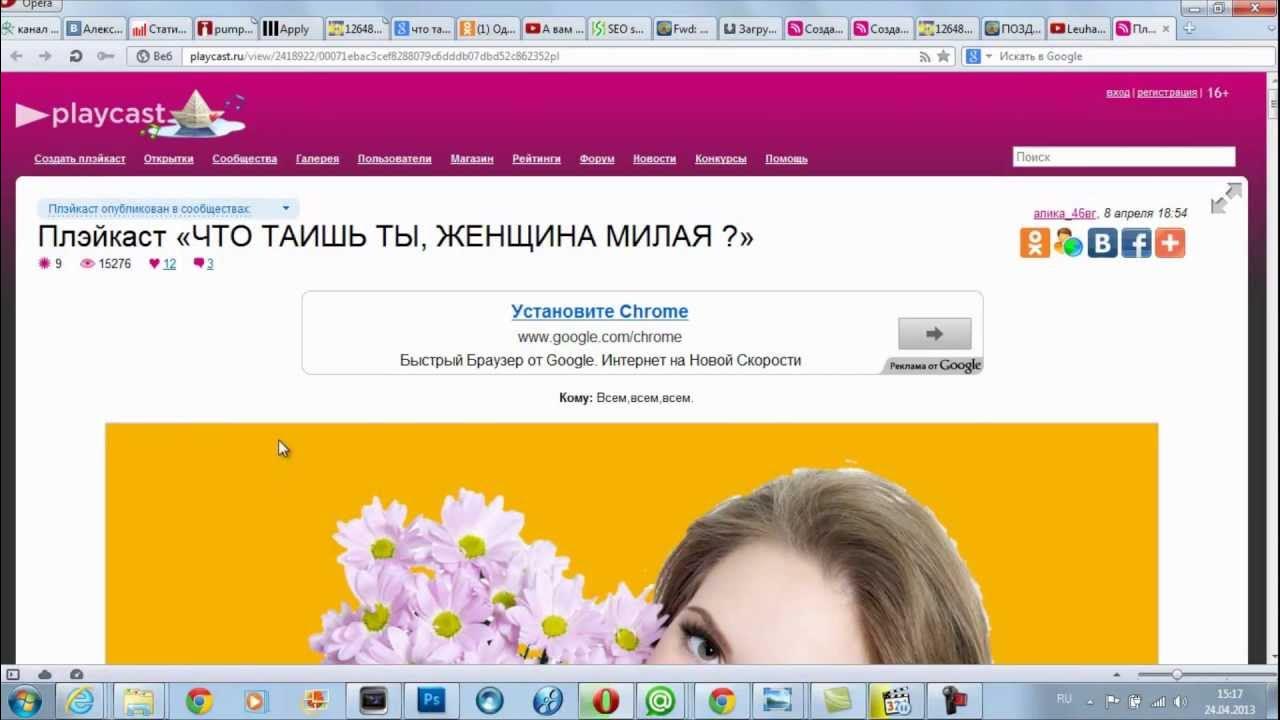
Task: Open Windows Start menu
Action: click(22, 701)
